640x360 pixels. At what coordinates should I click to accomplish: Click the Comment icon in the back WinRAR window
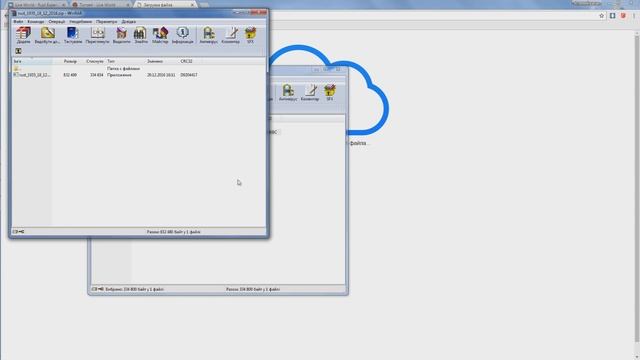pos(310,93)
